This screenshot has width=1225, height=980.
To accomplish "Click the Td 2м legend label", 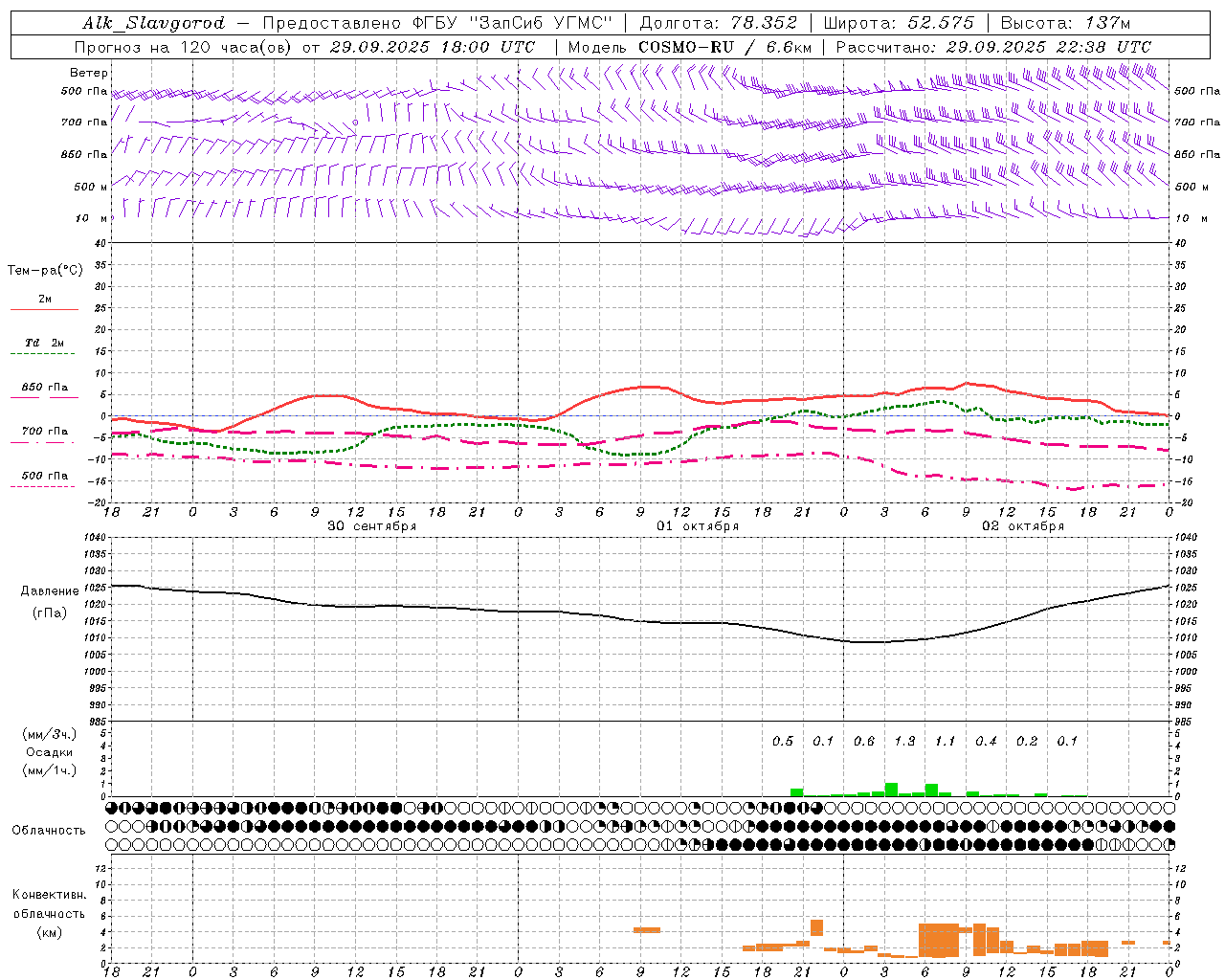I will [x=45, y=343].
